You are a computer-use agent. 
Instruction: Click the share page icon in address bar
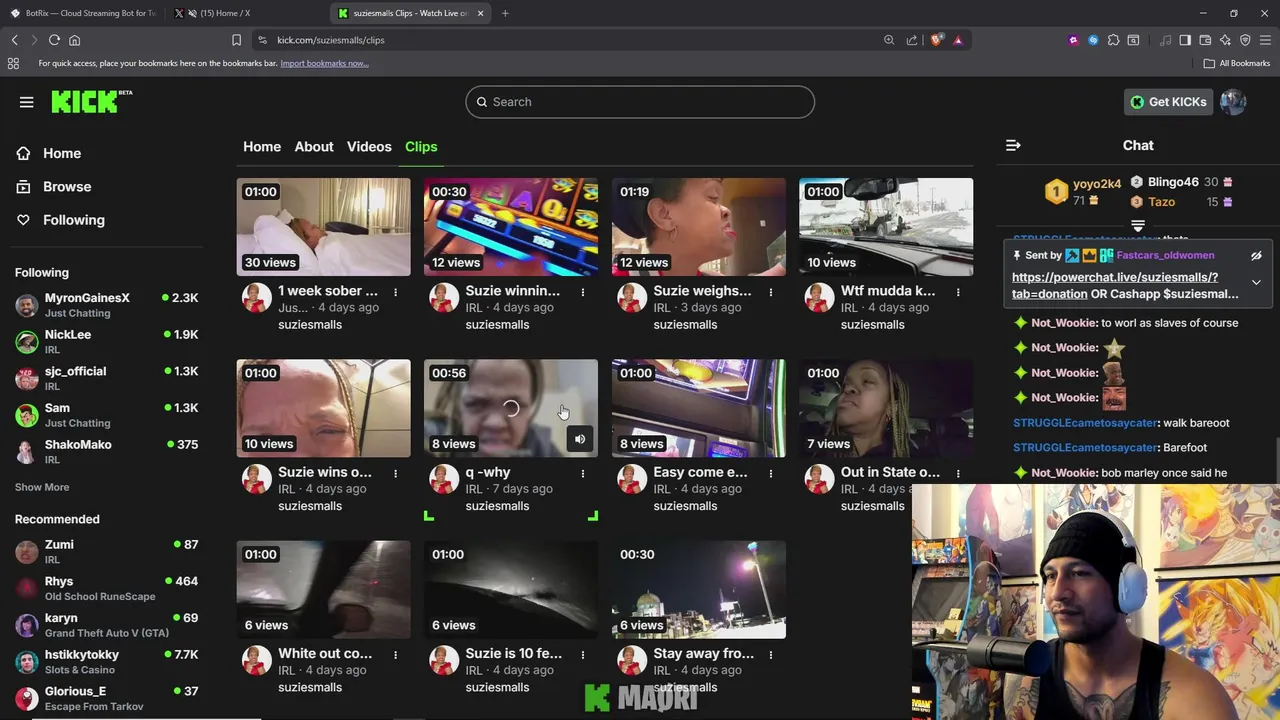coord(912,40)
